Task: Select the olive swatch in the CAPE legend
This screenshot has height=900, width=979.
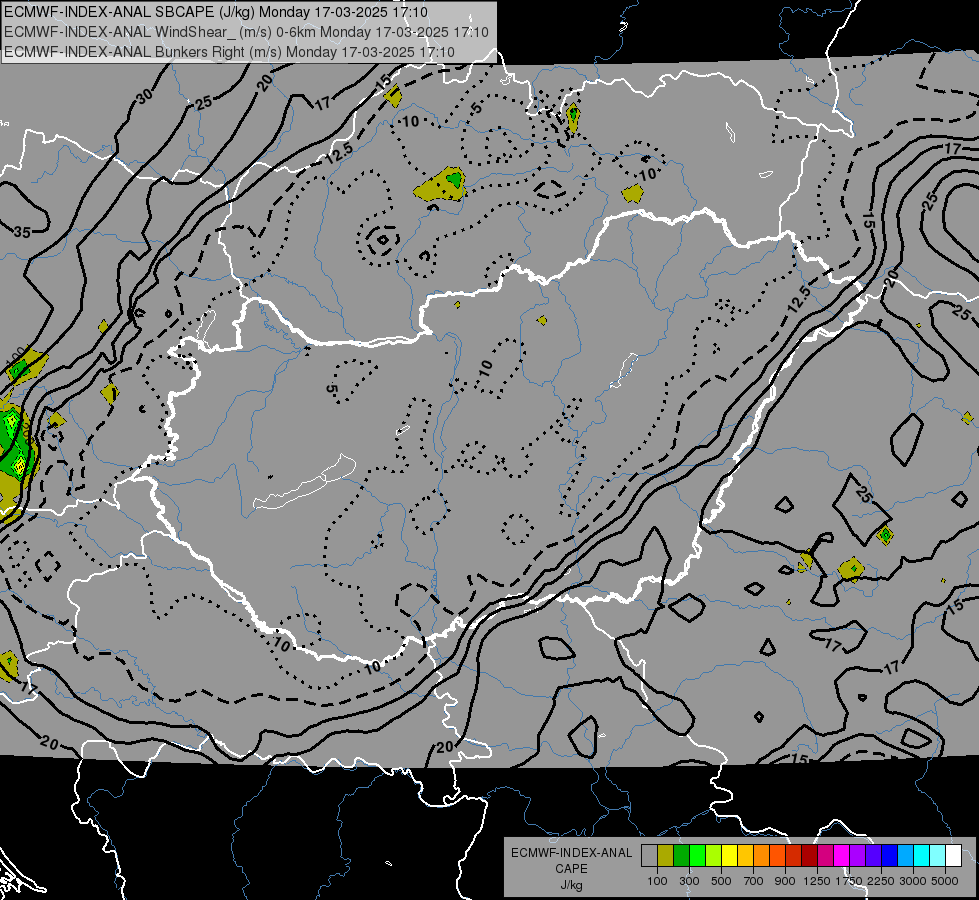Action: pos(665,856)
